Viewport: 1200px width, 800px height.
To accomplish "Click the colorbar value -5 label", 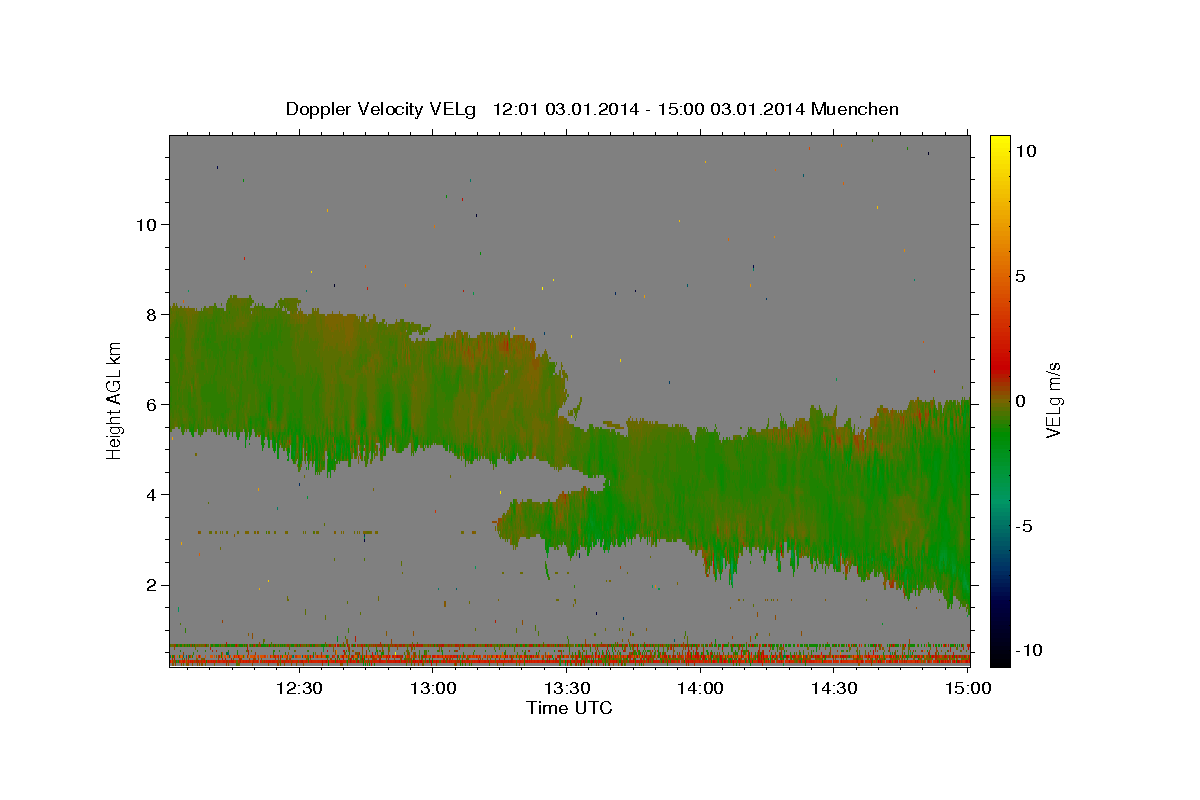I will (x=1024, y=525).
